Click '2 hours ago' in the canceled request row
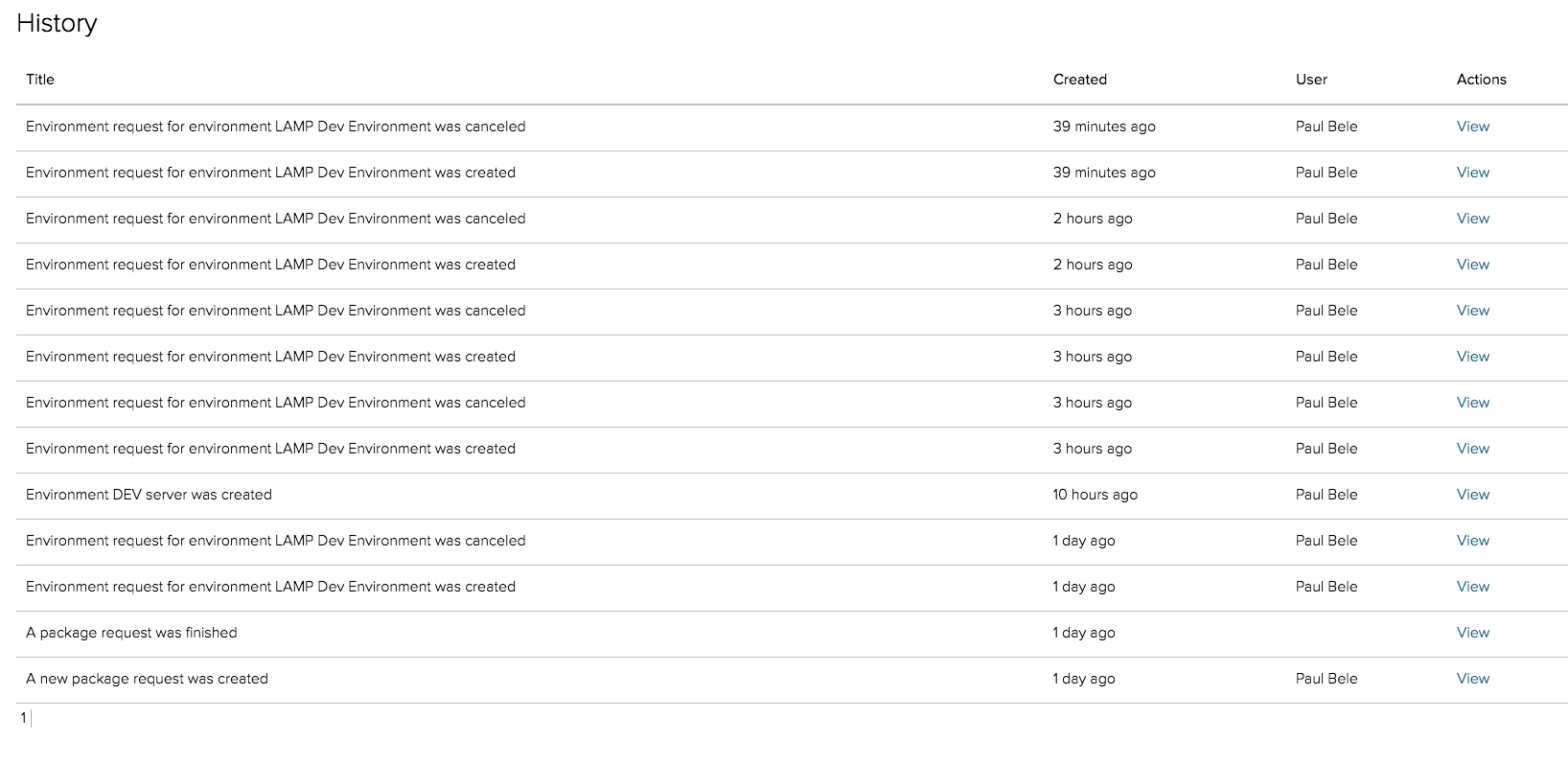This screenshot has width=1568, height=765. [x=1093, y=219]
